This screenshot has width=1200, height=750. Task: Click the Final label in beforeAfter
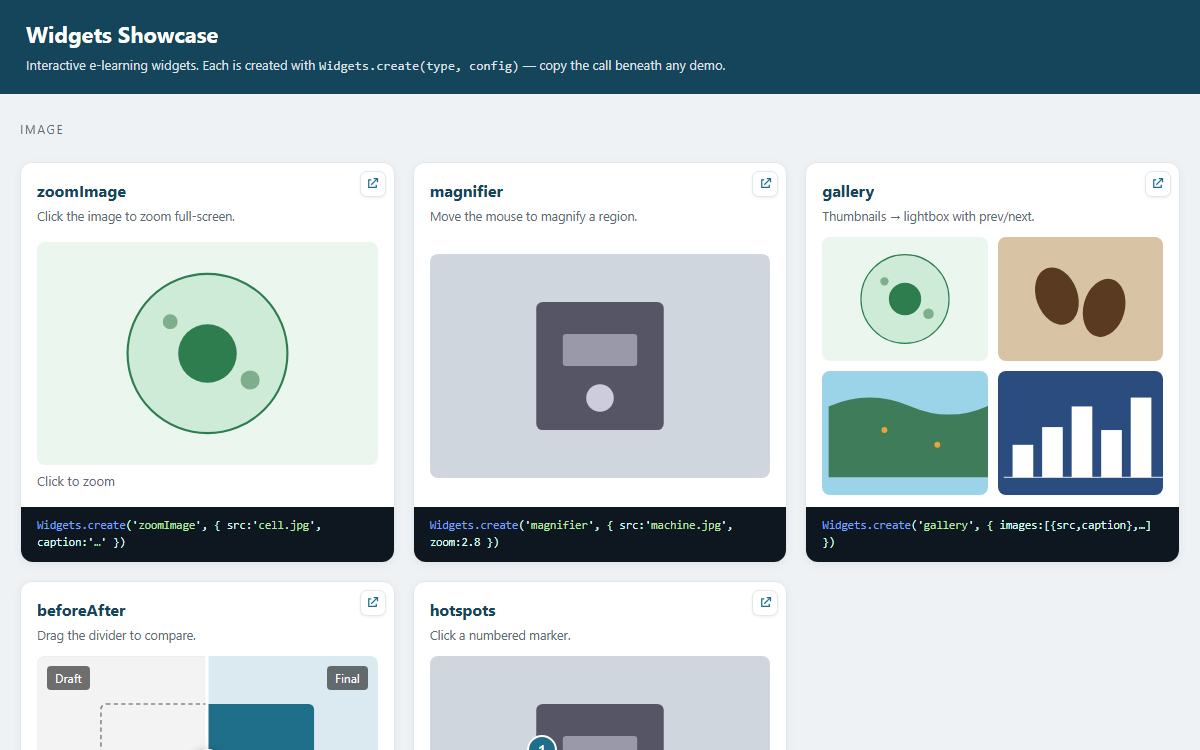(x=347, y=678)
